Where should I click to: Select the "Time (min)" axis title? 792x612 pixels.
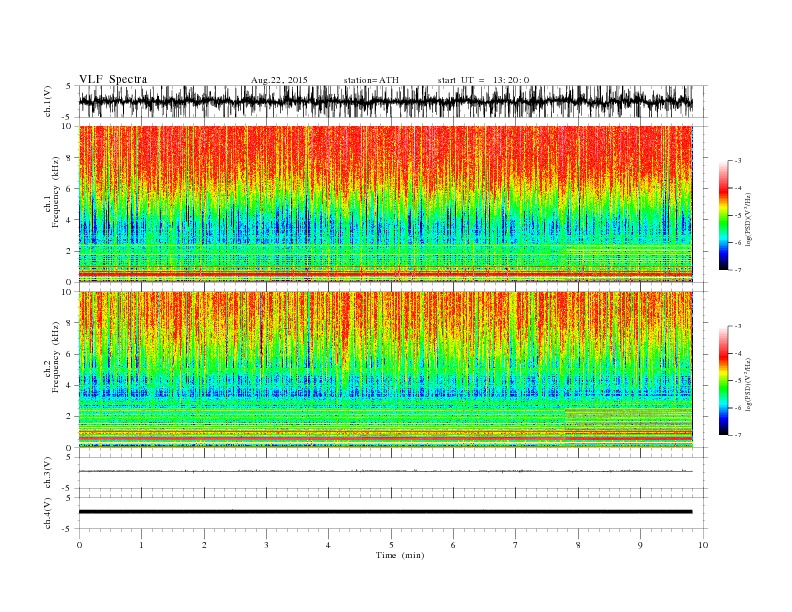pos(400,555)
